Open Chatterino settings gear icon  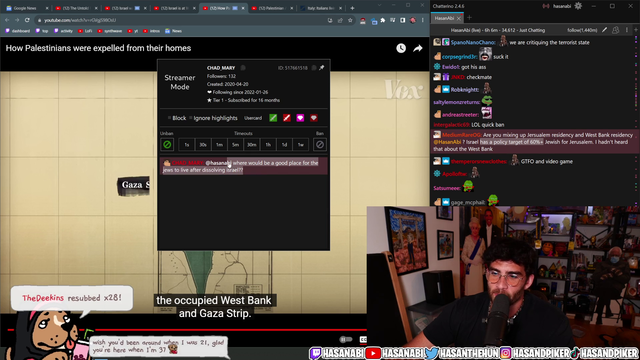click(x=578, y=6)
